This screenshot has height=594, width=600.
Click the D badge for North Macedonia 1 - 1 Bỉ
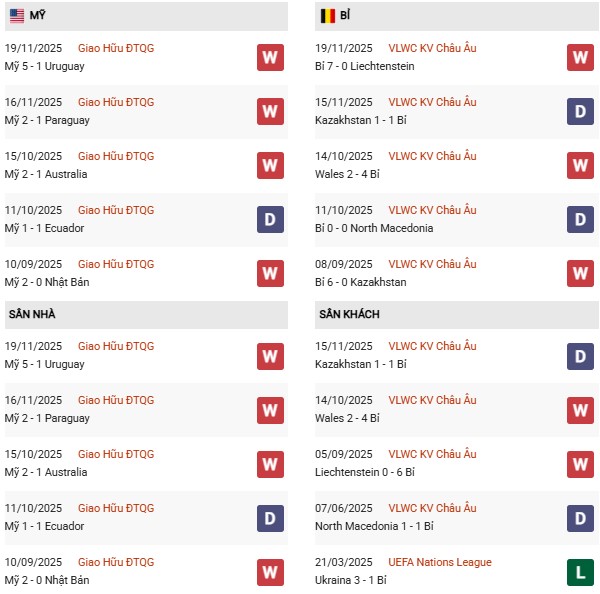coord(581,517)
